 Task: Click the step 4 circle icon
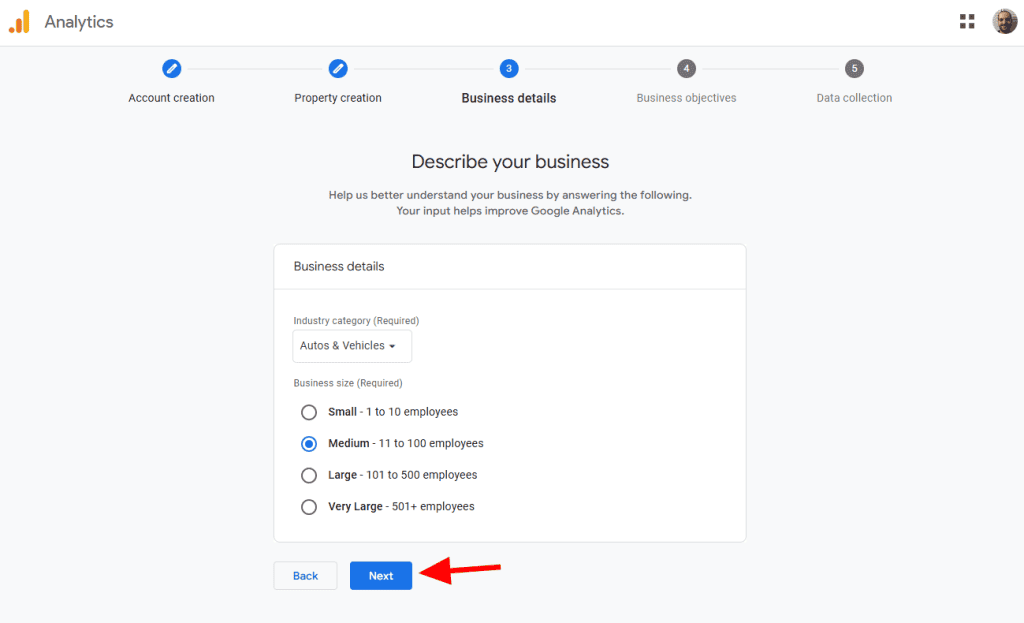[x=686, y=68]
